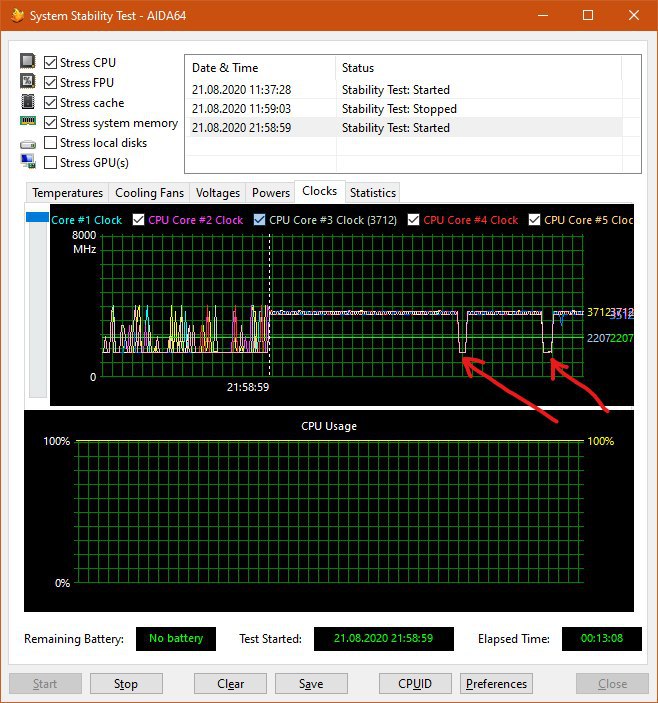
Task: Toggle CPU Core #4 Clock graph checkbox
Action: [x=413, y=220]
